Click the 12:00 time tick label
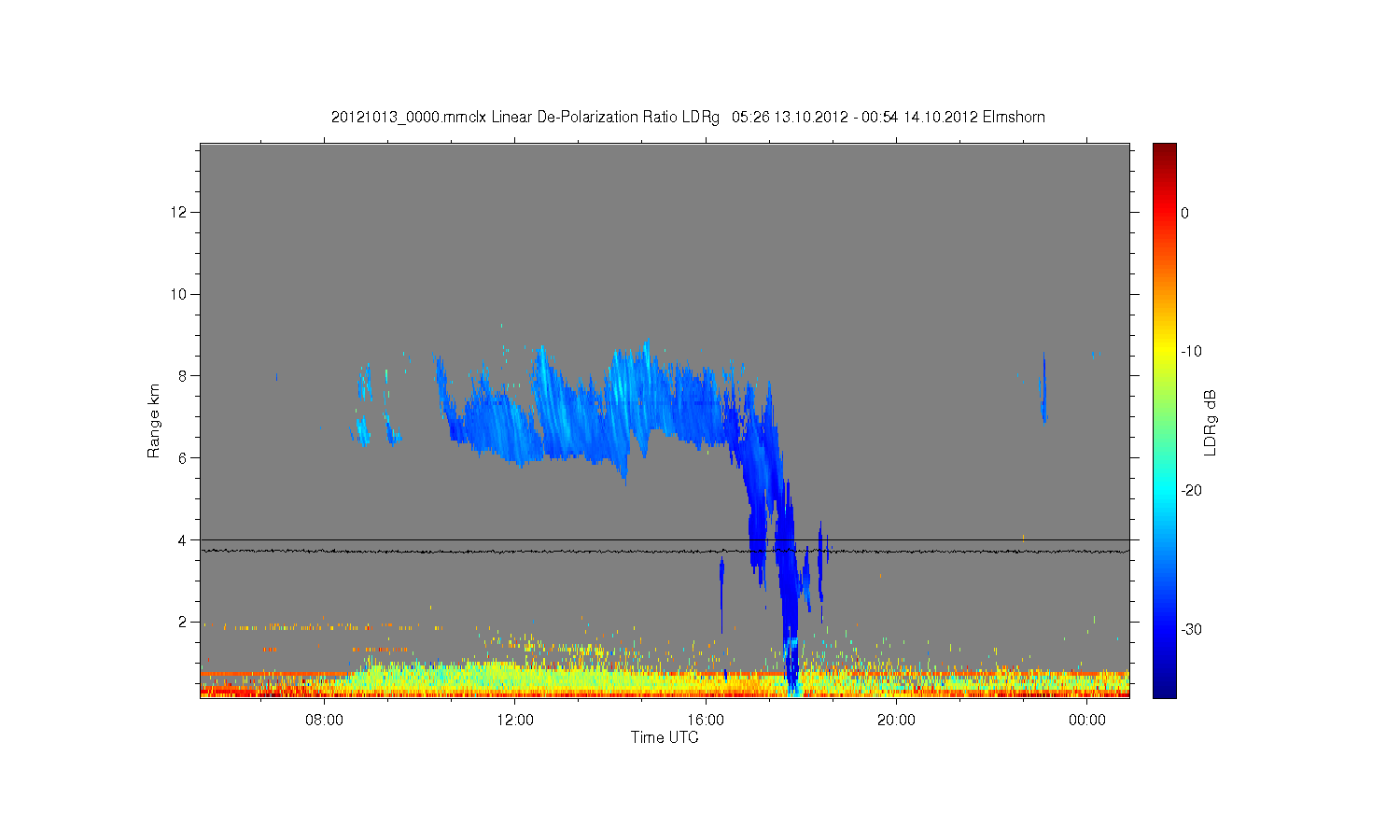Screen dimensions: 1400x840 pyautogui.click(x=514, y=720)
